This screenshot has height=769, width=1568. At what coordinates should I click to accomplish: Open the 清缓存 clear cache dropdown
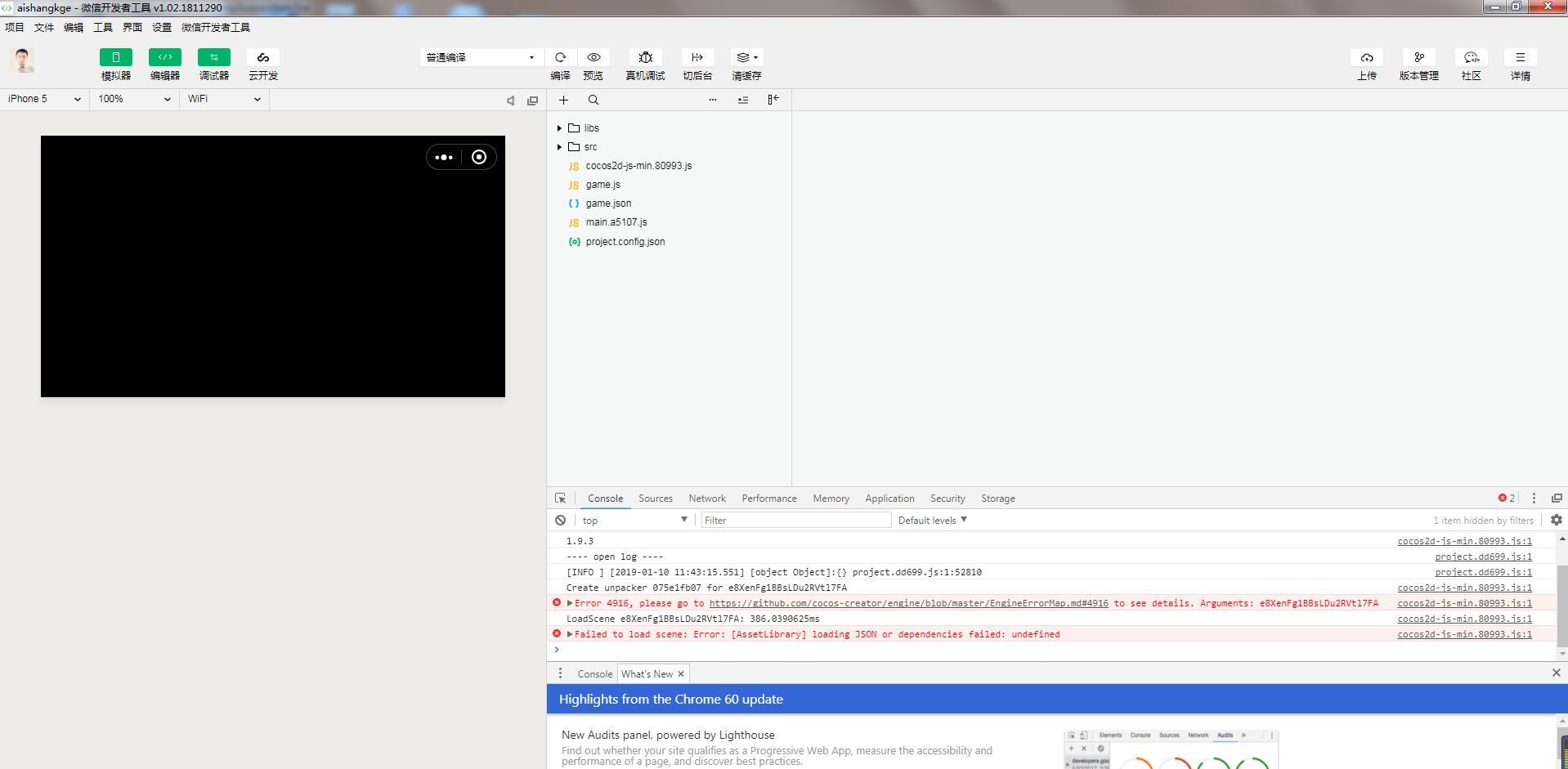coord(746,57)
